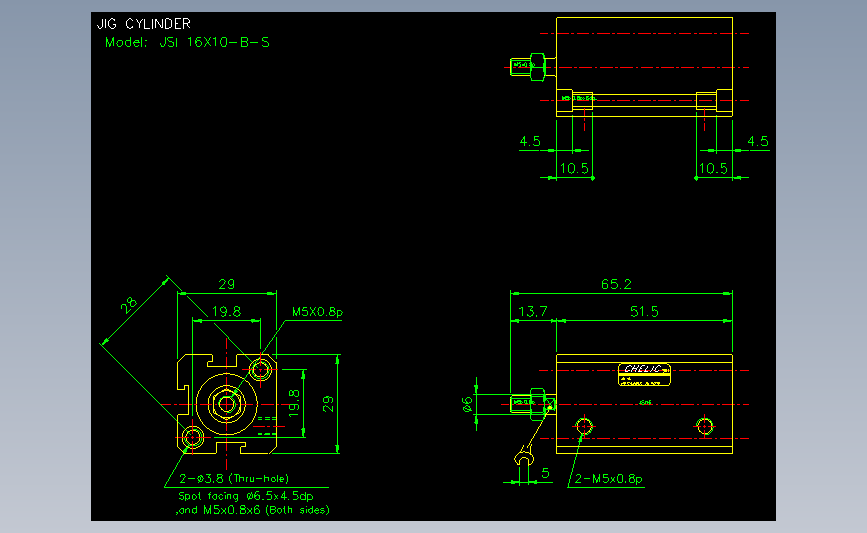Click the diagonal 28 dimension text
This screenshot has height=533, width=867.
128,305
